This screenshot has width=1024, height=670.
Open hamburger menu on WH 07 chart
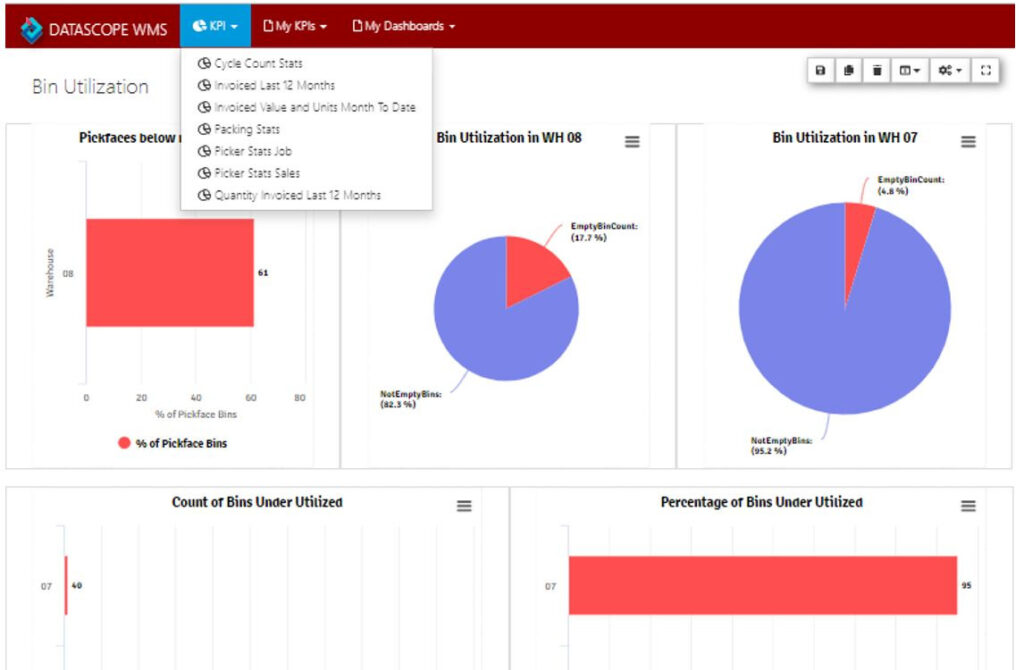point(968,142)
